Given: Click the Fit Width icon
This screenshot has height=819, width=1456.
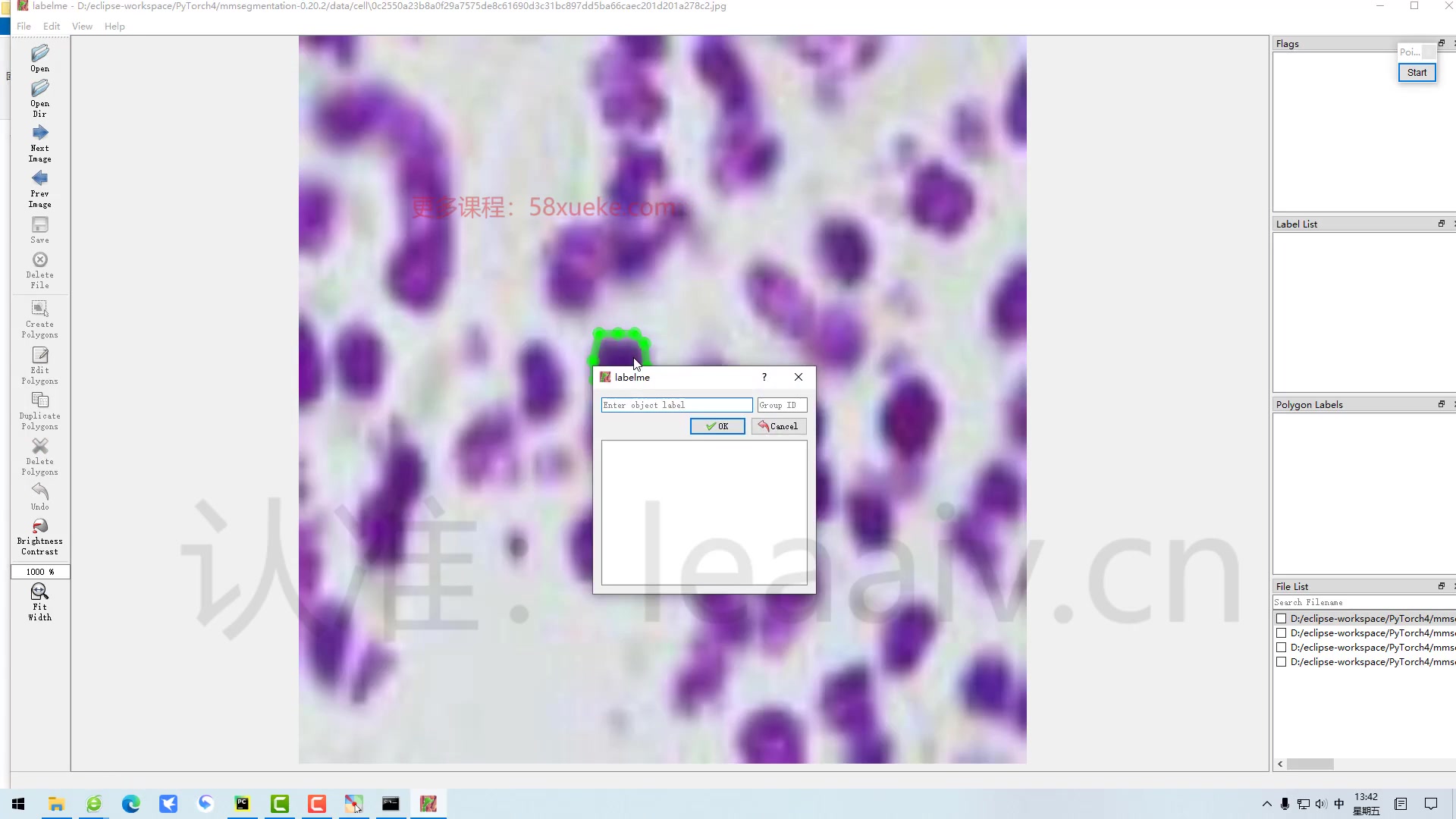Looking at the screenshot, I should click(x=39, y=601).
